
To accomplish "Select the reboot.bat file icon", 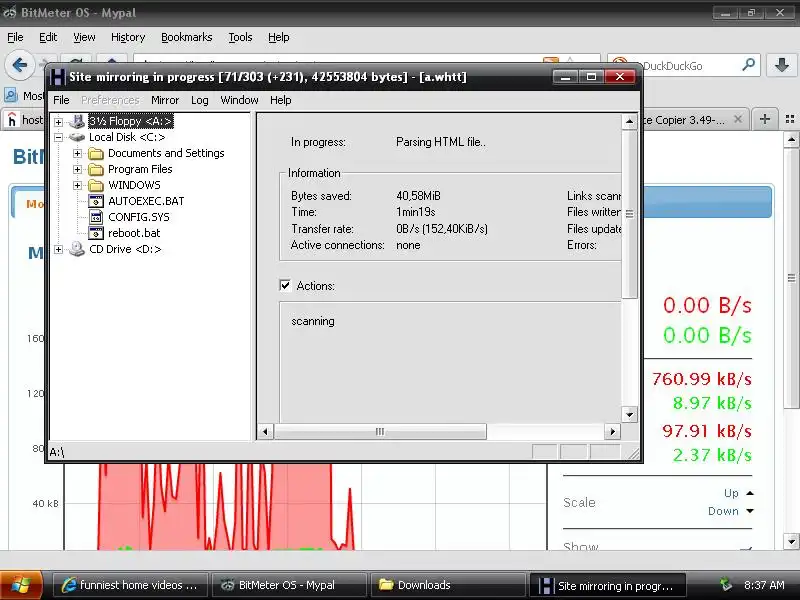I will pyautogui.click(x=96, y=233).
